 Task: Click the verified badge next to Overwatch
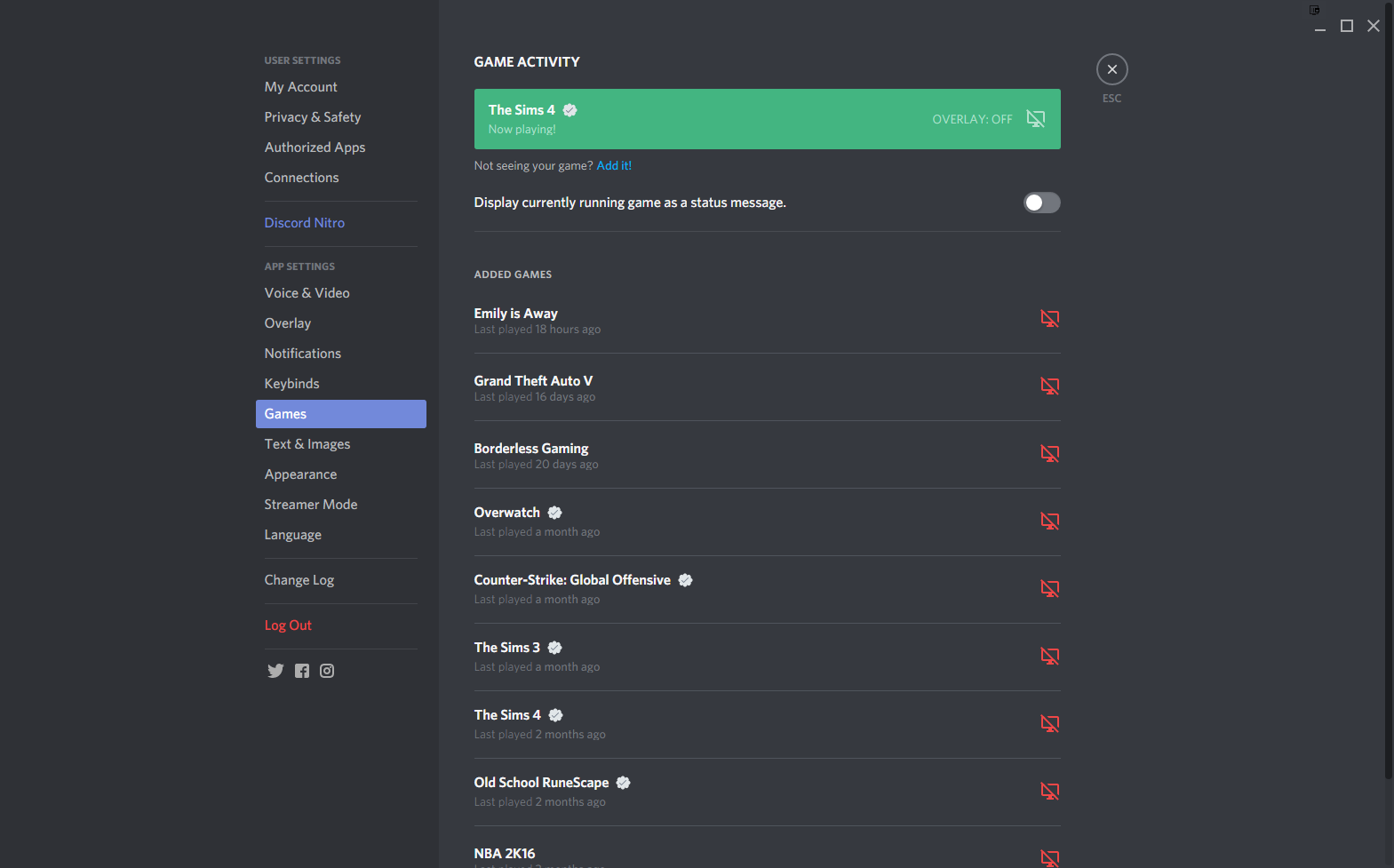point(554,513)
